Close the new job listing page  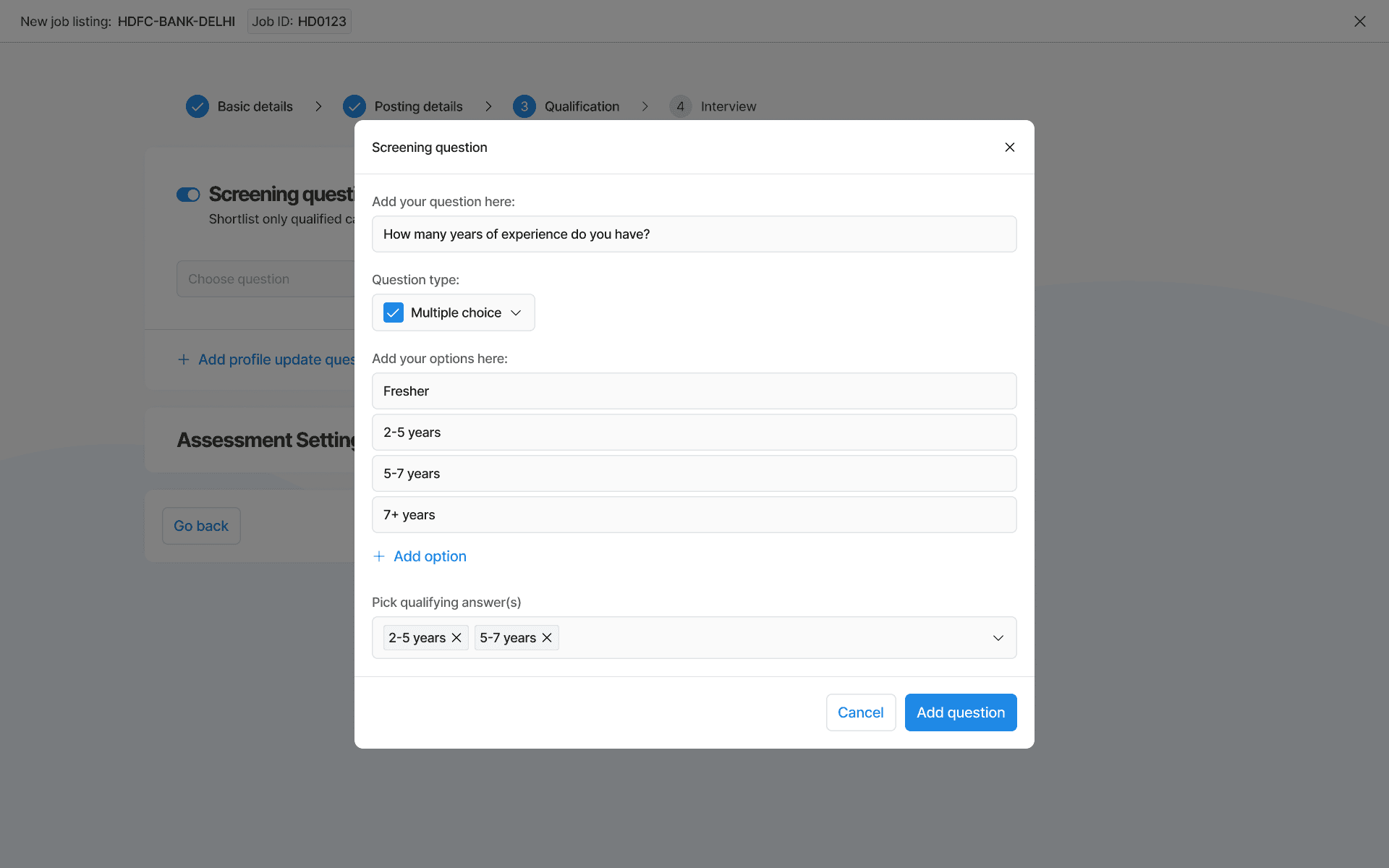(x=1360, y=21)
